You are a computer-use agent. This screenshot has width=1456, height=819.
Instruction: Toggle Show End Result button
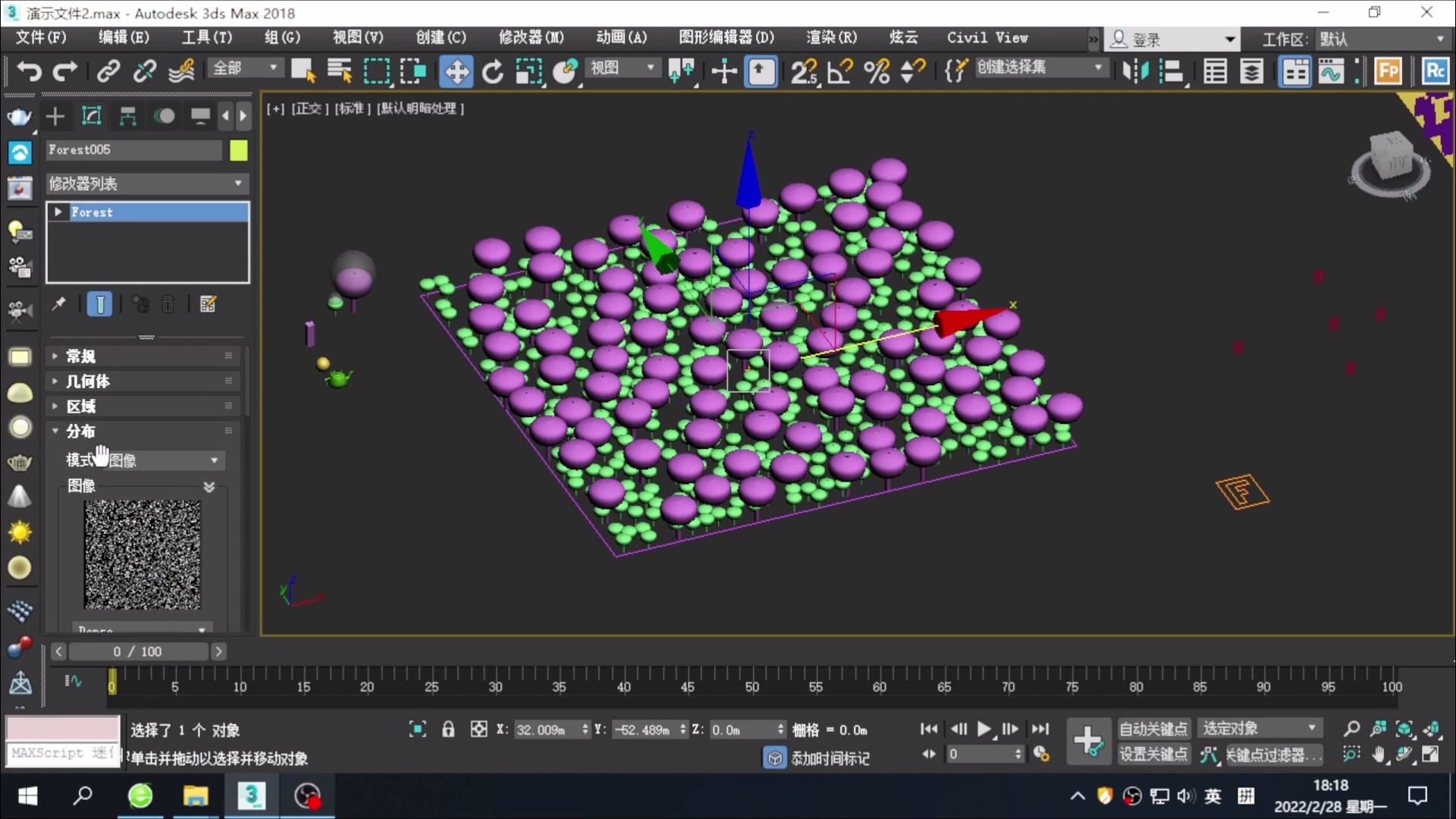click(x=99, y=304)
